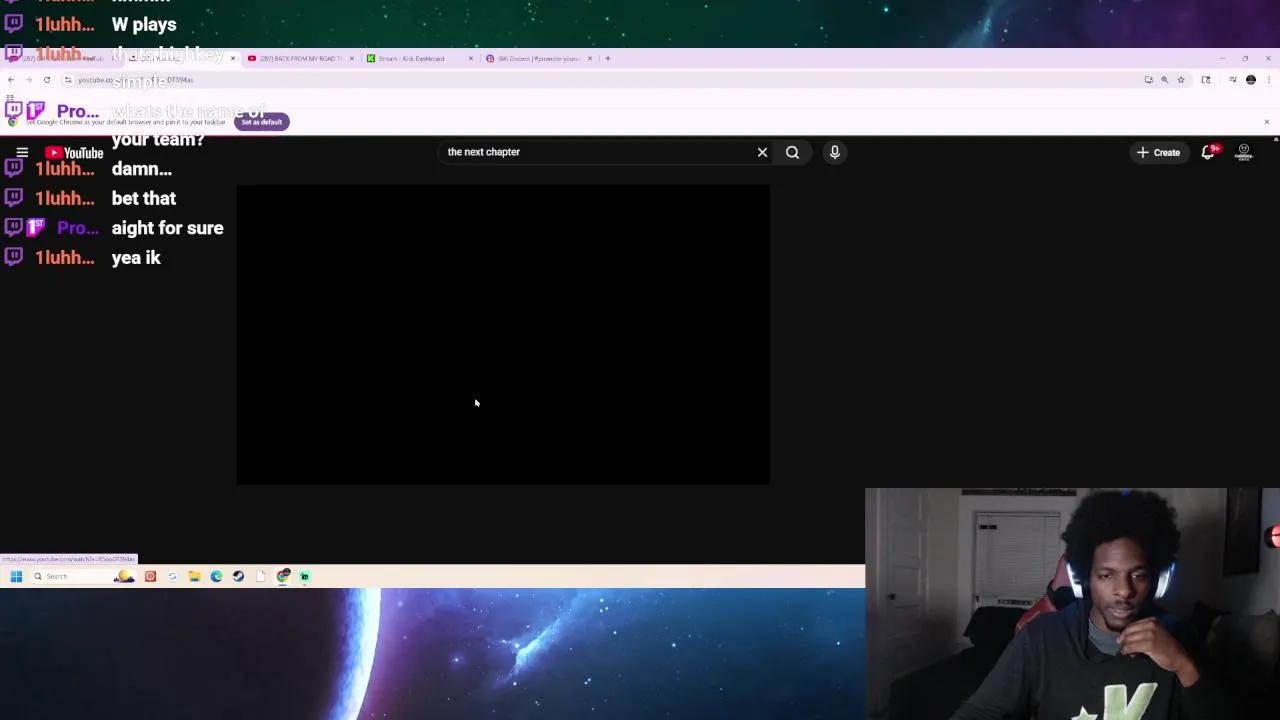Bookmark this page with the star icon
The width and height of the screenshot is (1280, 720).
[1180, 79]
